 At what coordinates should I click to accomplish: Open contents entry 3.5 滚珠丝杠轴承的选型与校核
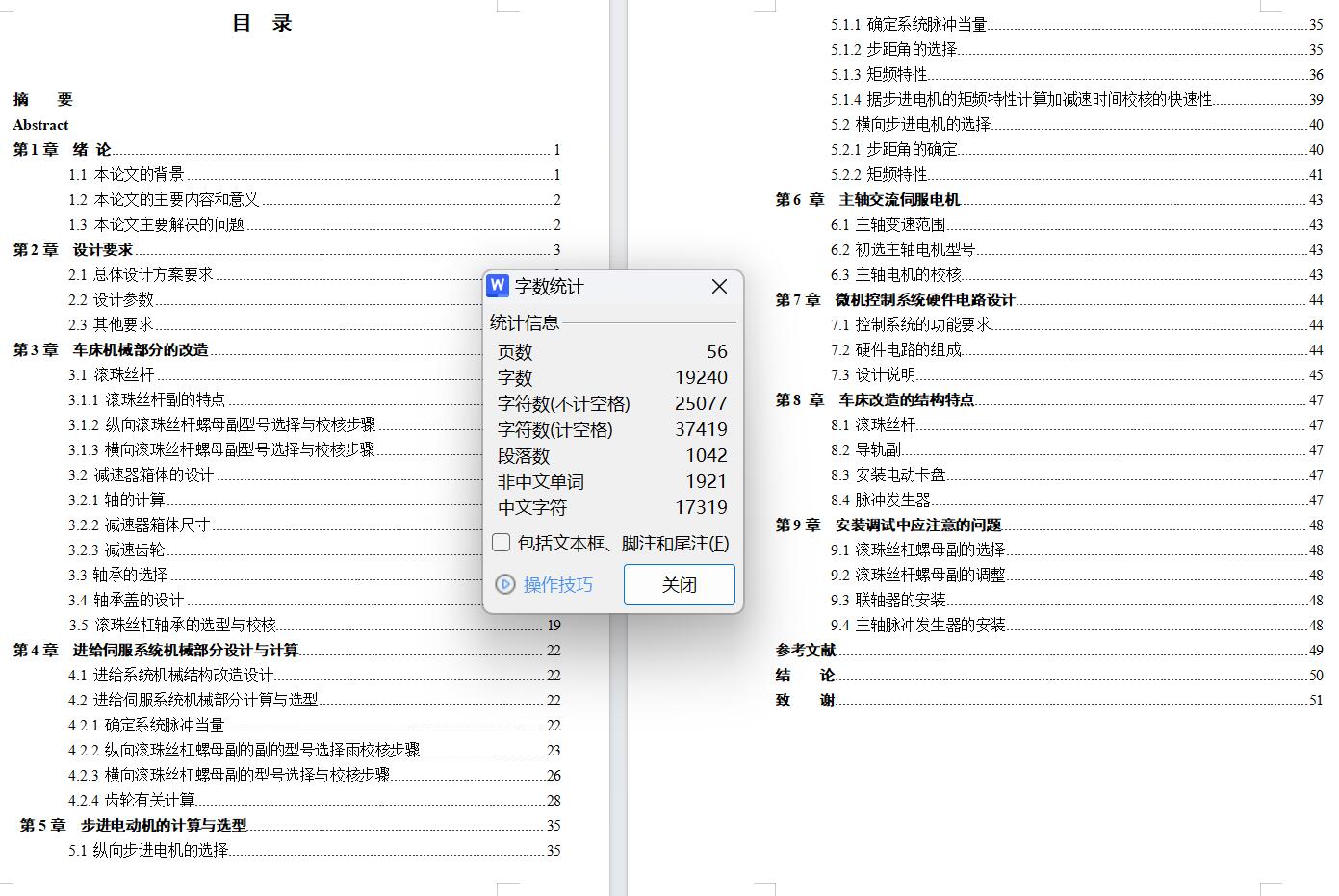315,625
